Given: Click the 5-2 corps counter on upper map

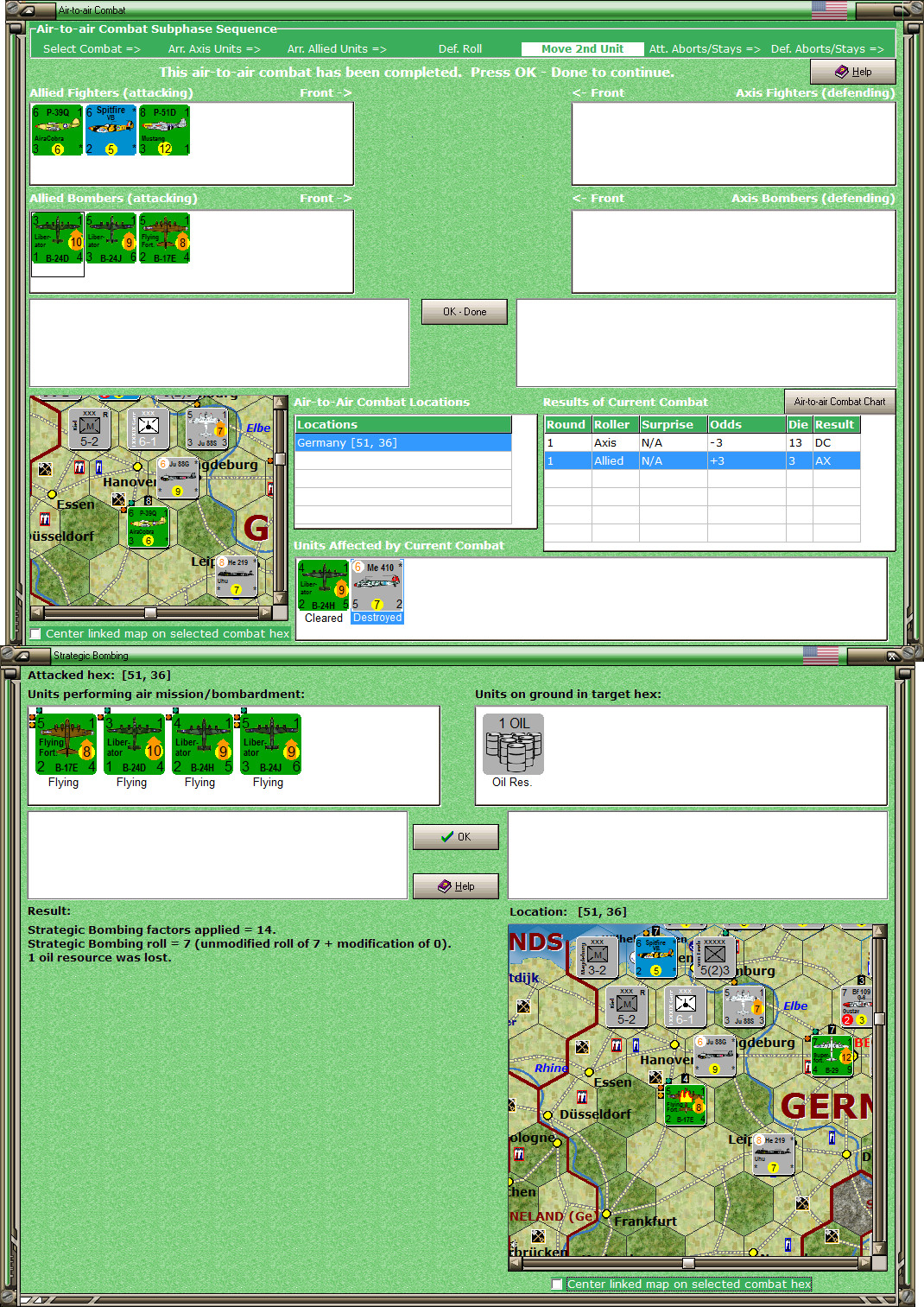Looking at the screenshot, I should pyautogui.click(x=89, y=428).
